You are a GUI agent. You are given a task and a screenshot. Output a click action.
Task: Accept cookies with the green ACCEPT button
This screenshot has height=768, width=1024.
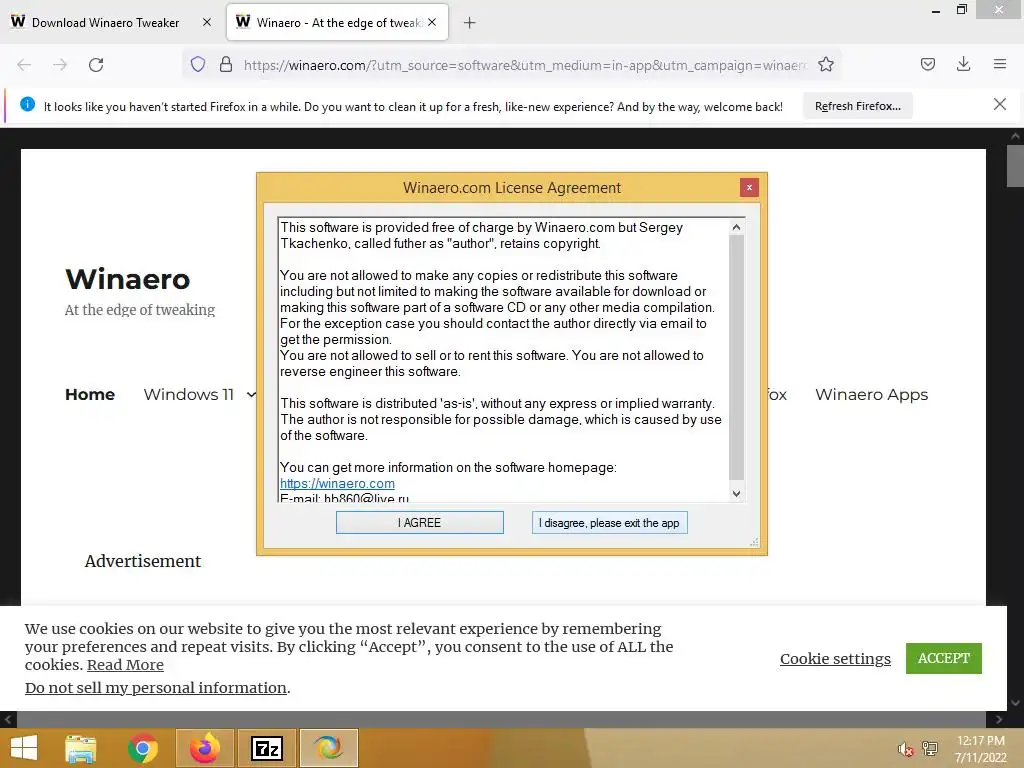click(x=944, y=658)
